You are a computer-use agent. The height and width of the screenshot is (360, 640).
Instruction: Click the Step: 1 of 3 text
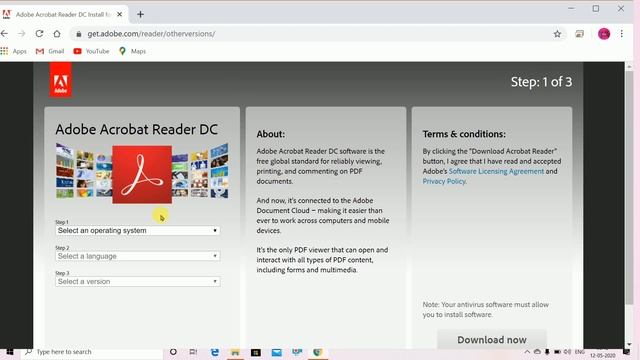(541, 82)
